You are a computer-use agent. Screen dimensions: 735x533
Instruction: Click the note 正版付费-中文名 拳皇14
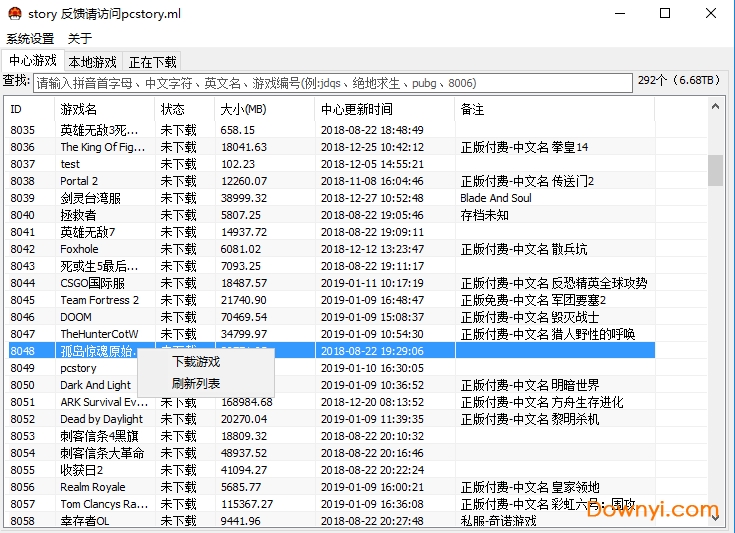pyautogui.click(x=524, y=147)
